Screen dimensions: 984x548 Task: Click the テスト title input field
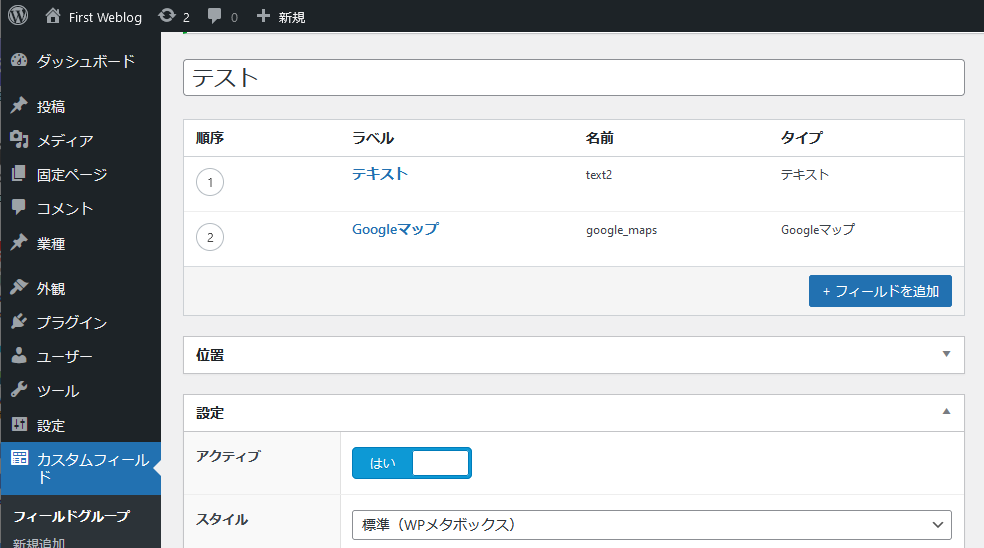click(574, 78)
